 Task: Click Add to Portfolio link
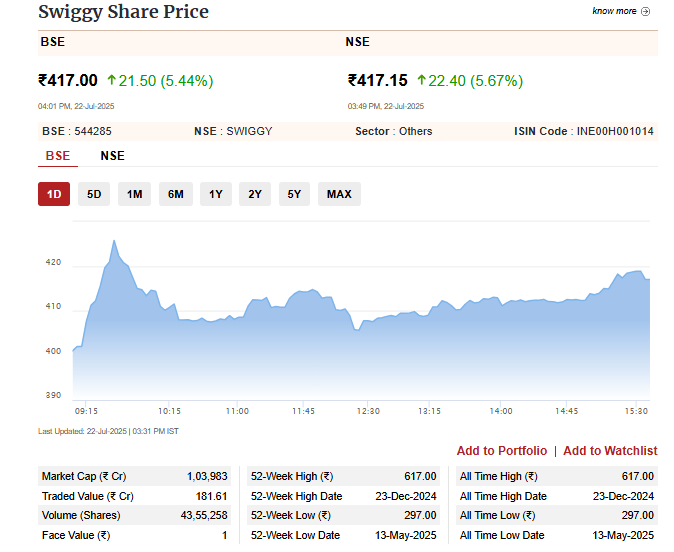click(502, 451)
